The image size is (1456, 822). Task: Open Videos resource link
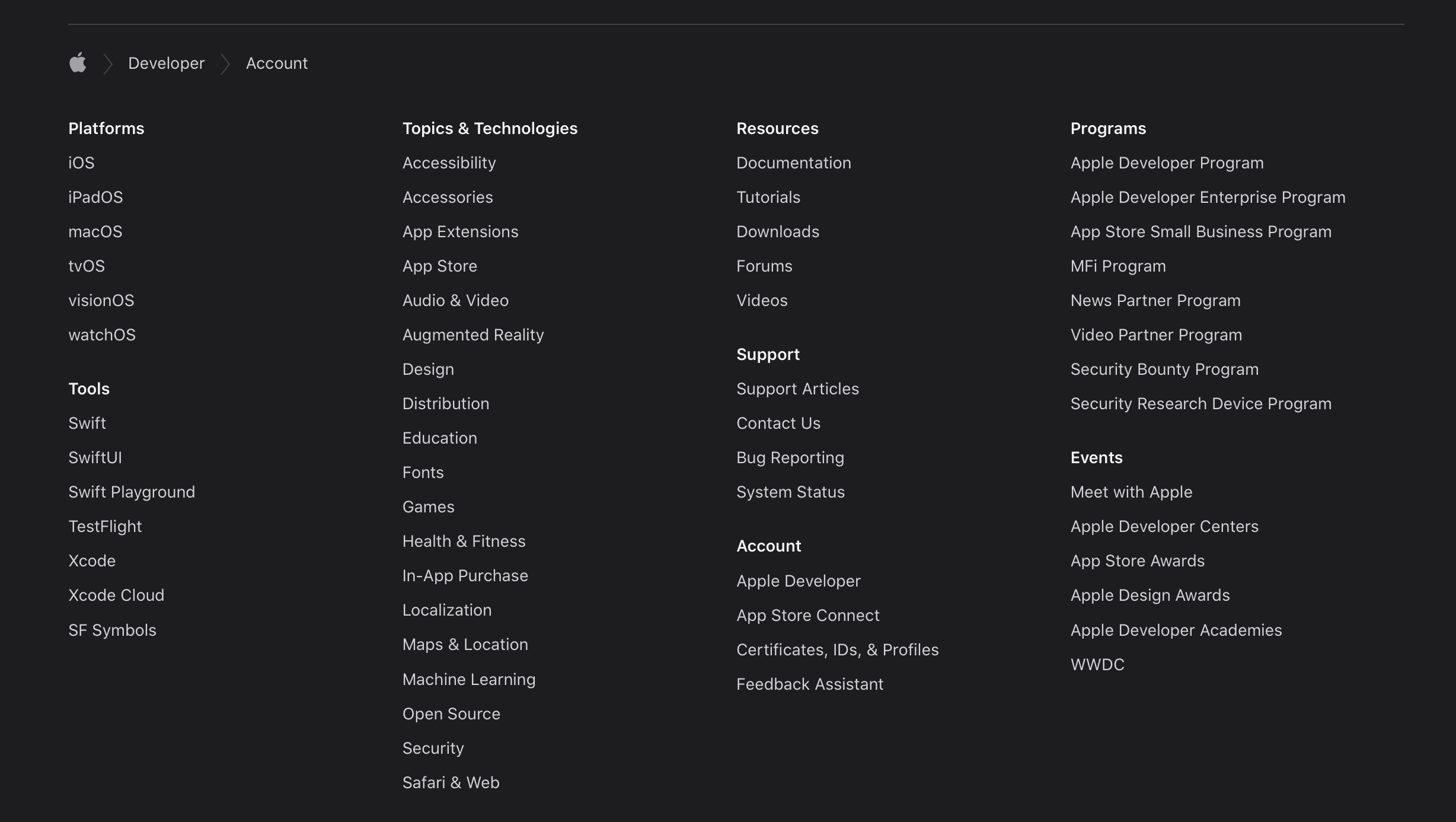click(x=762, y=300)
